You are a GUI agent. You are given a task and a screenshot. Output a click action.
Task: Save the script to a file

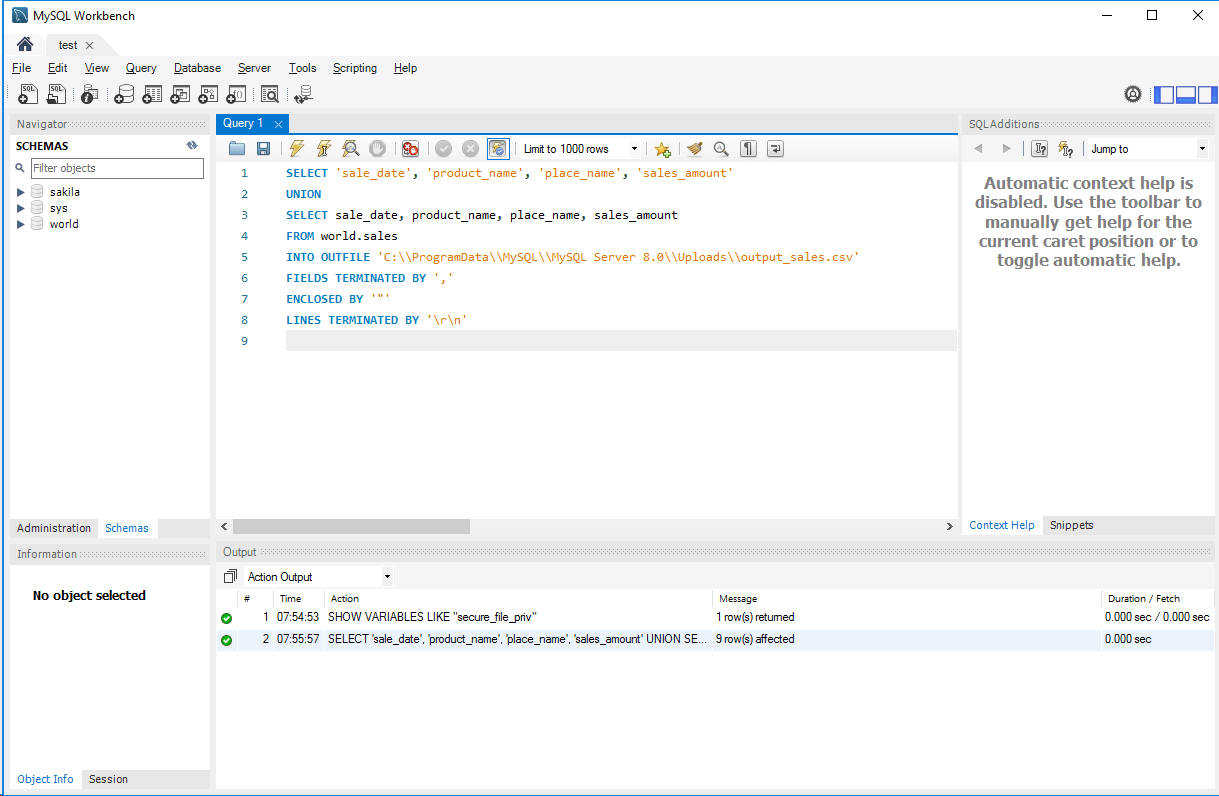263,149
